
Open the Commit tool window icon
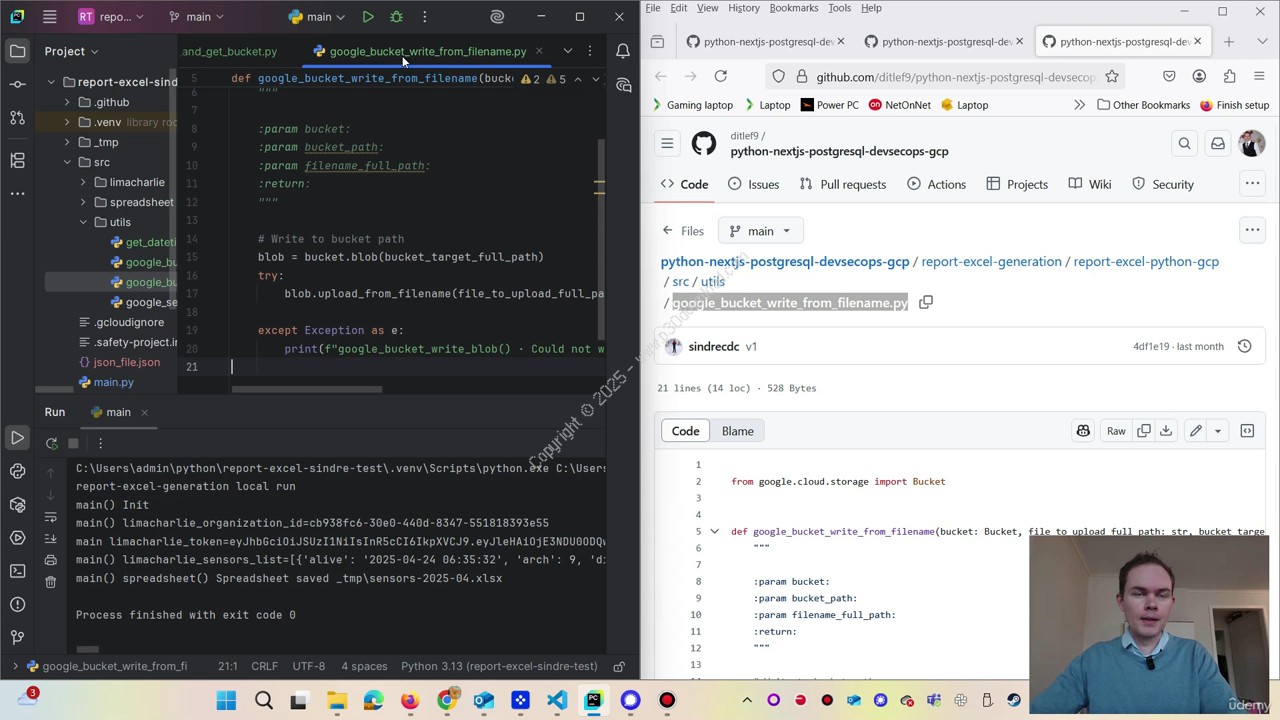pos(17,84)
